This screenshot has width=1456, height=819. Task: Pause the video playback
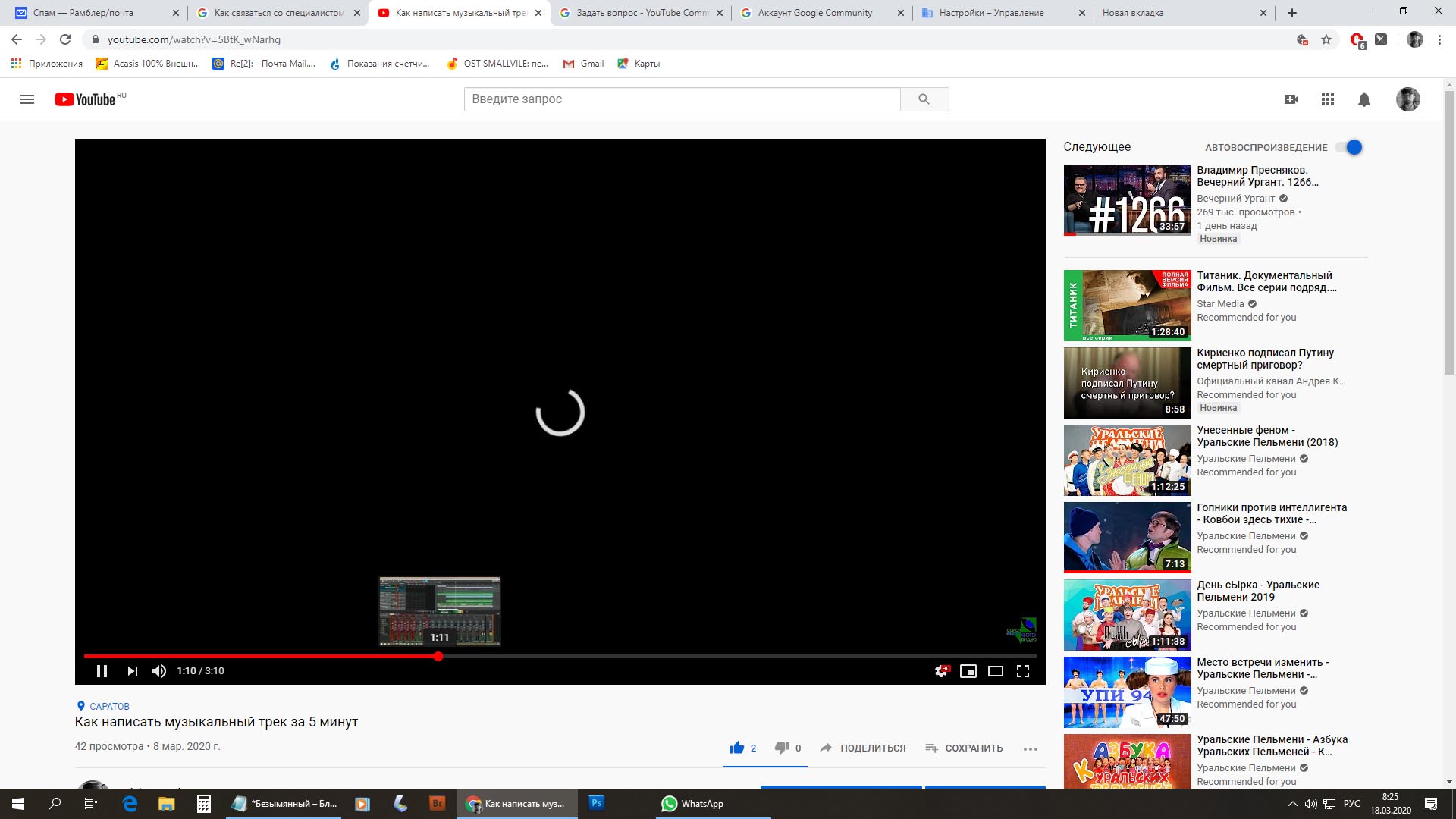(x=102, y=671)
